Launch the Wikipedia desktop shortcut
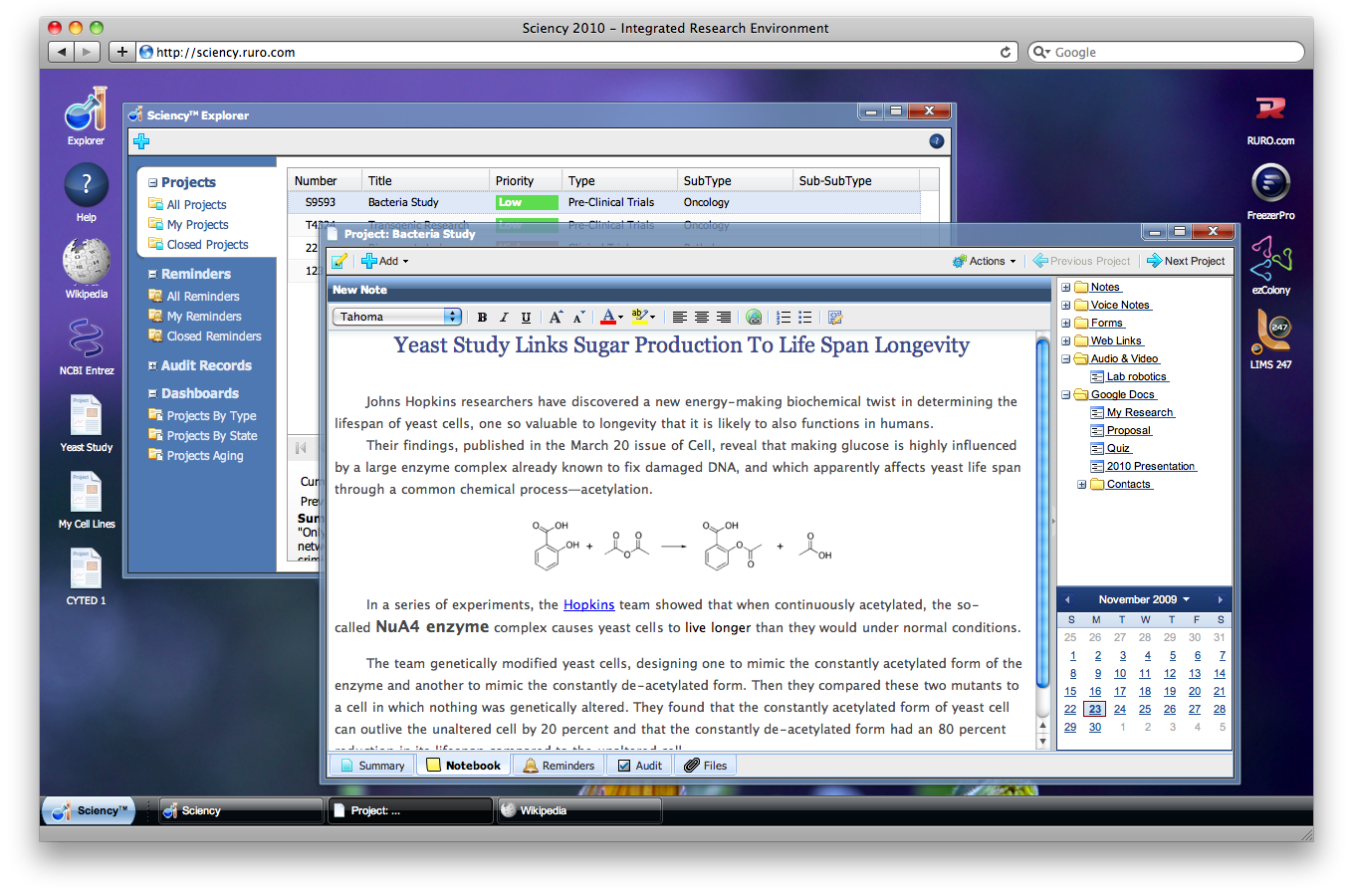1353x896 pixels. coord(87,268)
